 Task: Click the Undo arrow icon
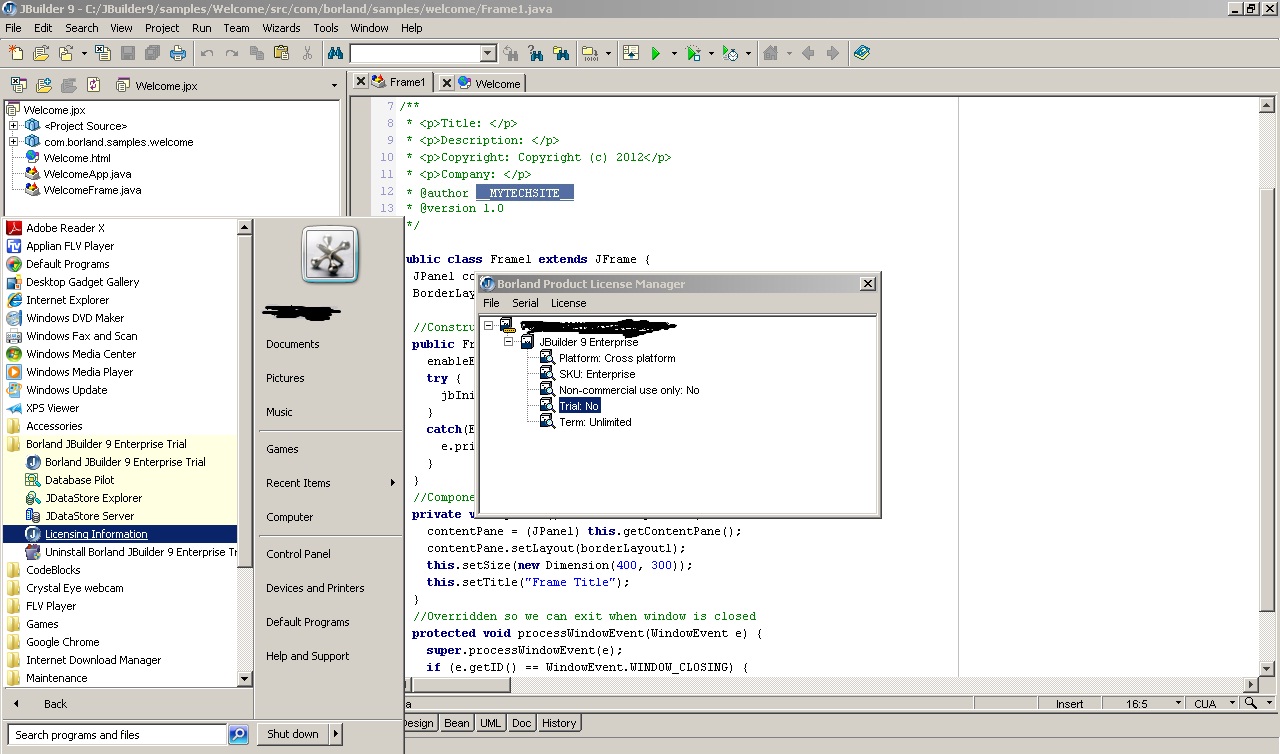[207, 53]
